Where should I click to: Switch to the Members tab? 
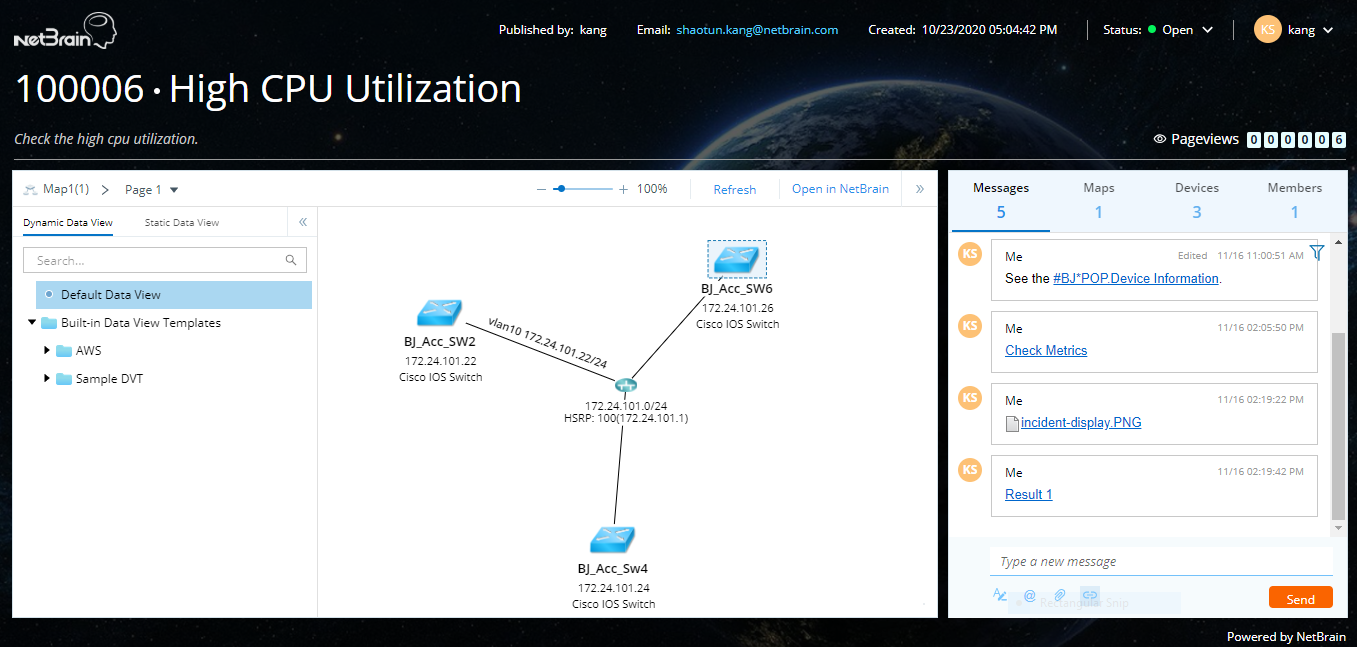point(1295,200)
